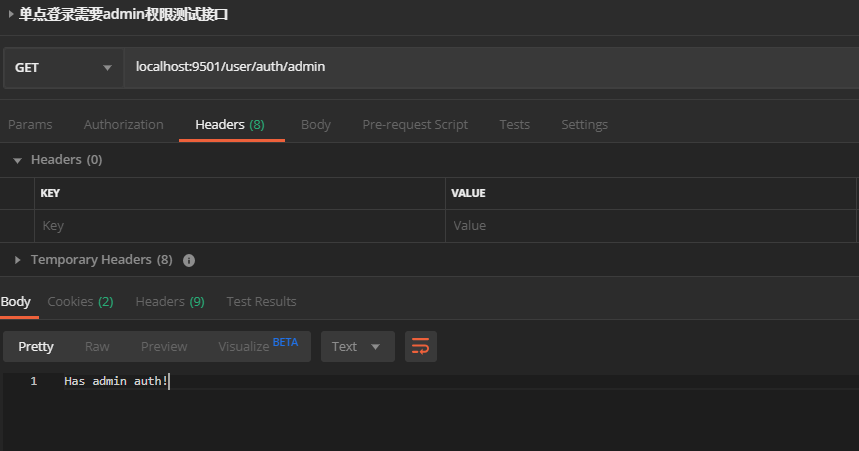Click the wrap lines icon in response toolbar

pyautogui.click(x=421, y=346)
